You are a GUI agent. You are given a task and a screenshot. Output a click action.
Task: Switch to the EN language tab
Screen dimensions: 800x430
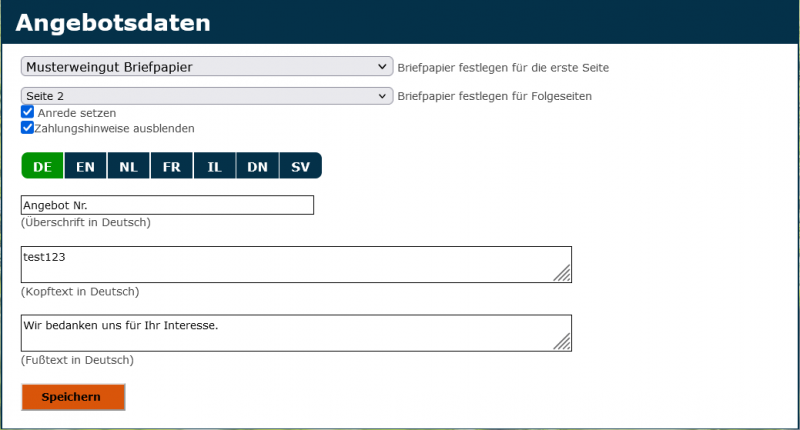coord(85,166)
